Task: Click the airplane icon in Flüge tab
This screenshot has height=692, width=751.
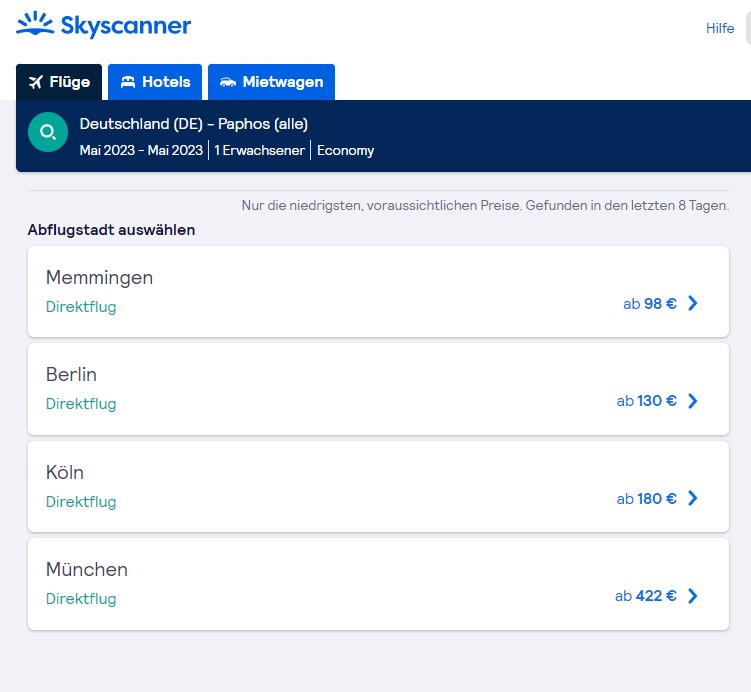Action: (36, 82)
